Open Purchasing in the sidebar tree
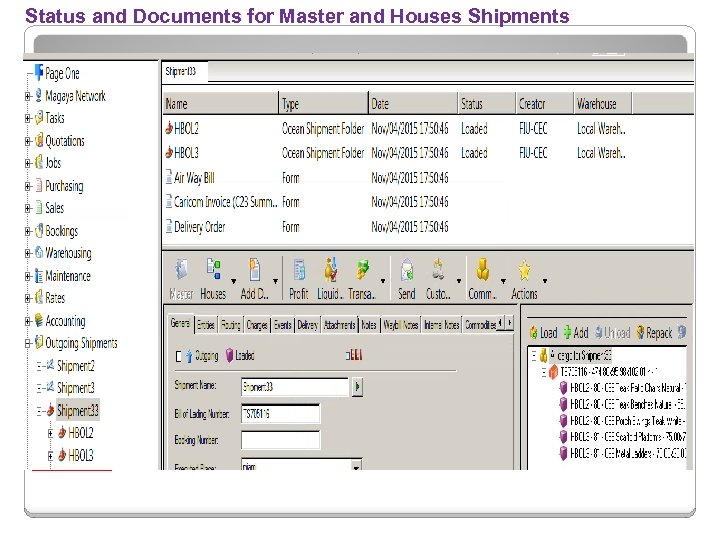The height and width of the screenshot is (540, 720). [64, 186]
